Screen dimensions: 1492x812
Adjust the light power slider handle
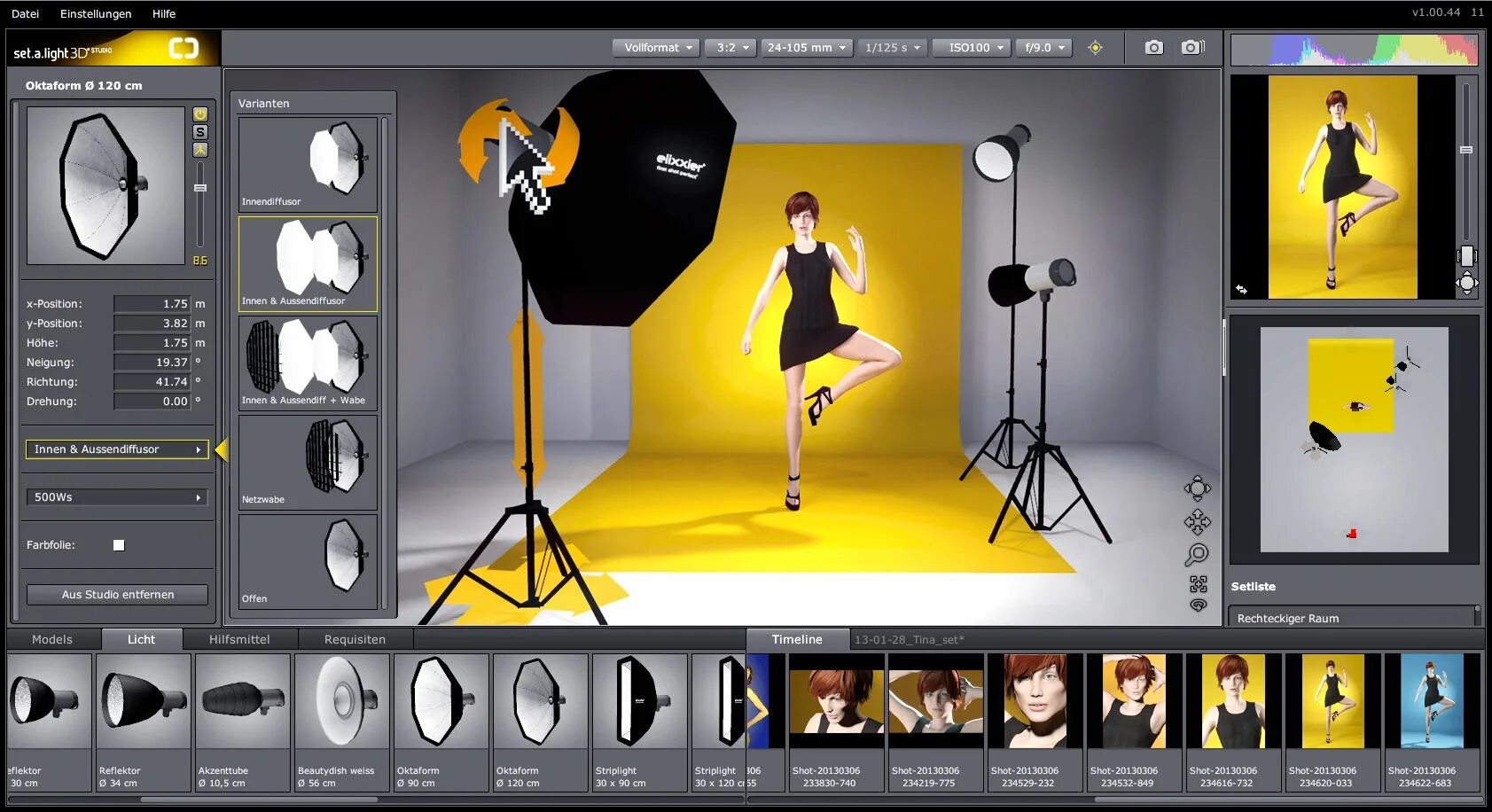(x=200, y=188)
